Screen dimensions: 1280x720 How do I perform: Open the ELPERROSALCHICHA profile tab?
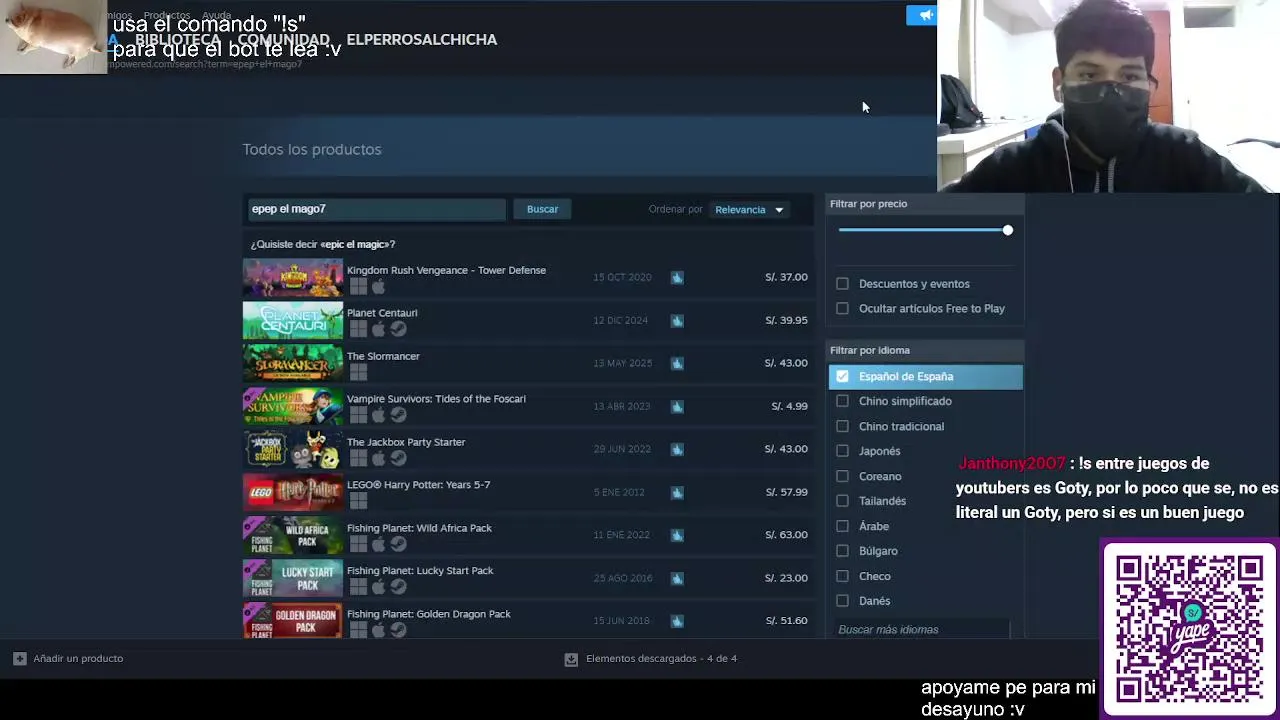(422, 40)
